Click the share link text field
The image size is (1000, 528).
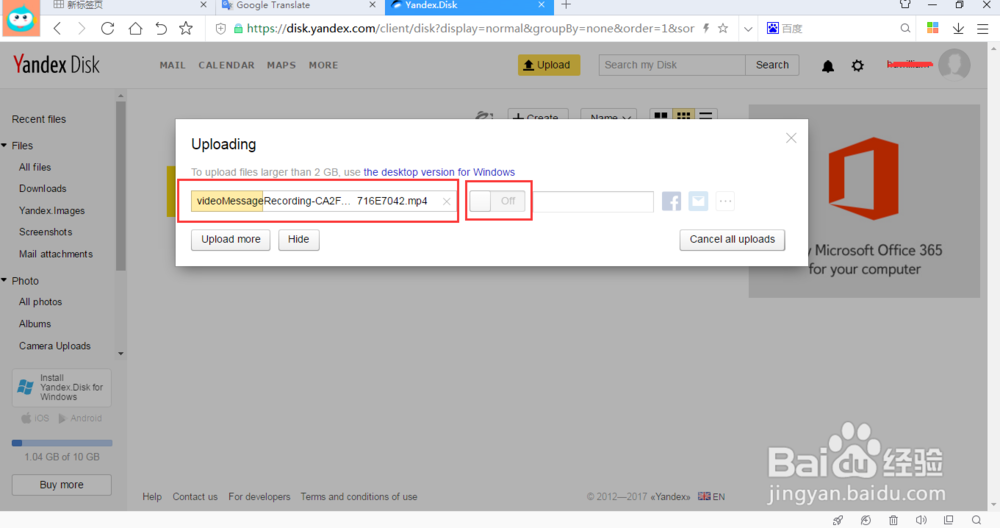point(594,202)
